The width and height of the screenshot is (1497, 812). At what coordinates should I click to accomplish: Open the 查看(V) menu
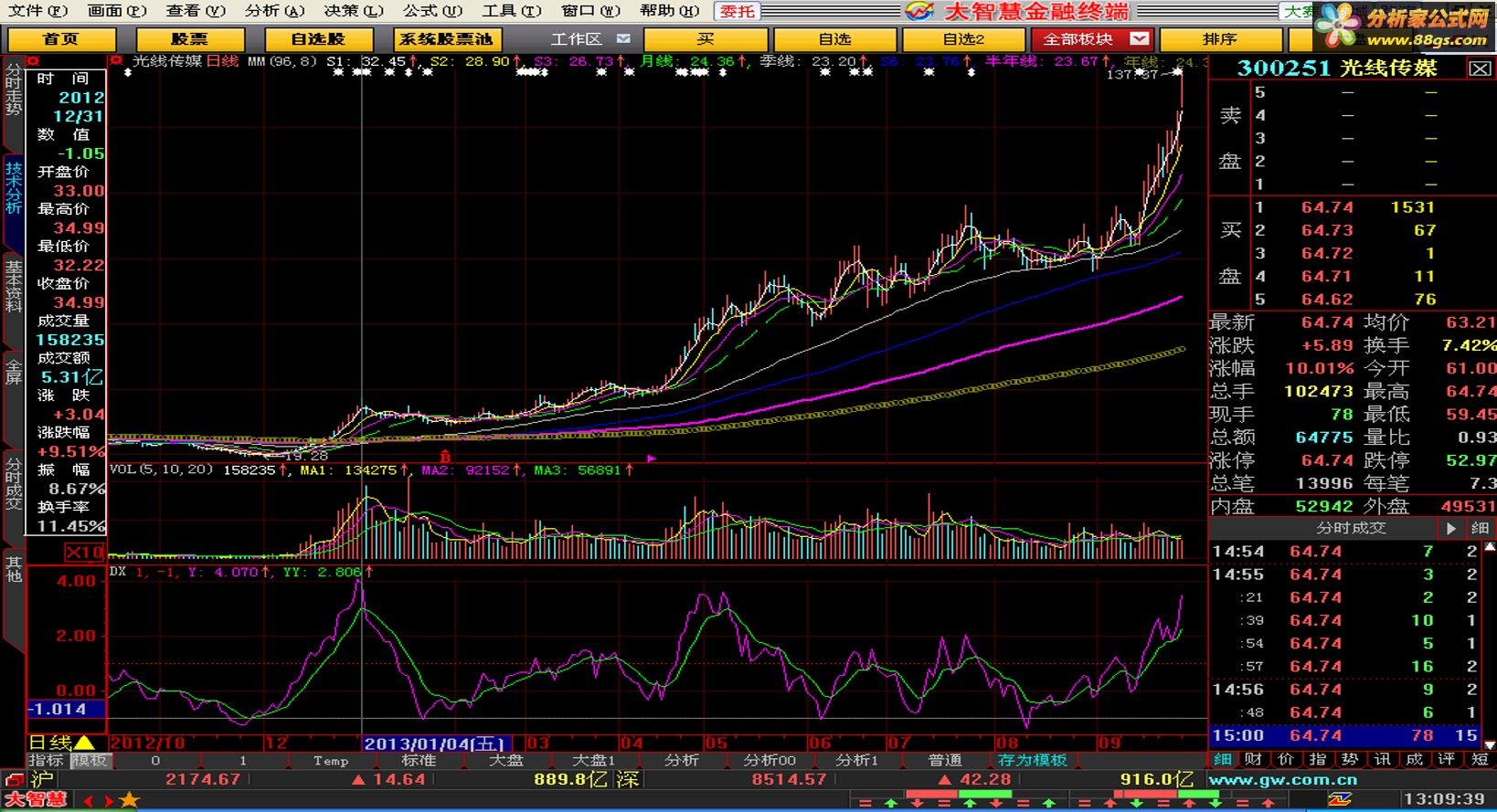[x=196, y=11]
